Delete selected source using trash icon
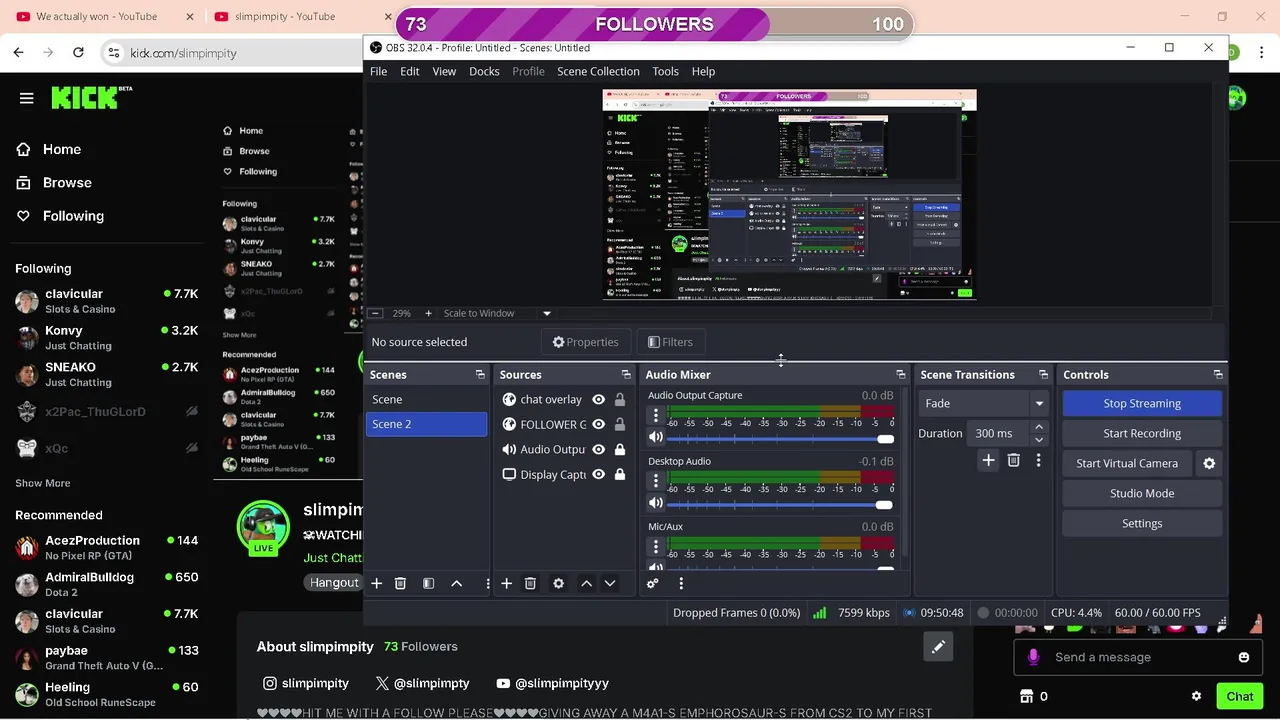The height and width of the screenshot is (720, 1280). click(530, 583)
